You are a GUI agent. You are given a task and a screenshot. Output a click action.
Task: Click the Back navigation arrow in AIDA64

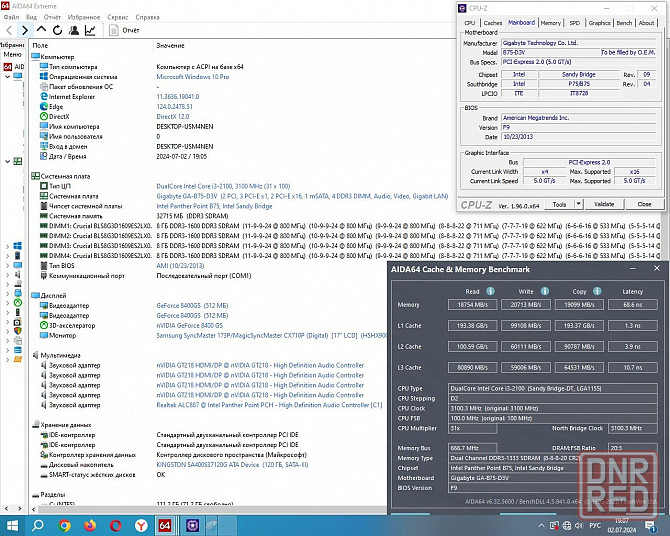(x=8, y=31)
